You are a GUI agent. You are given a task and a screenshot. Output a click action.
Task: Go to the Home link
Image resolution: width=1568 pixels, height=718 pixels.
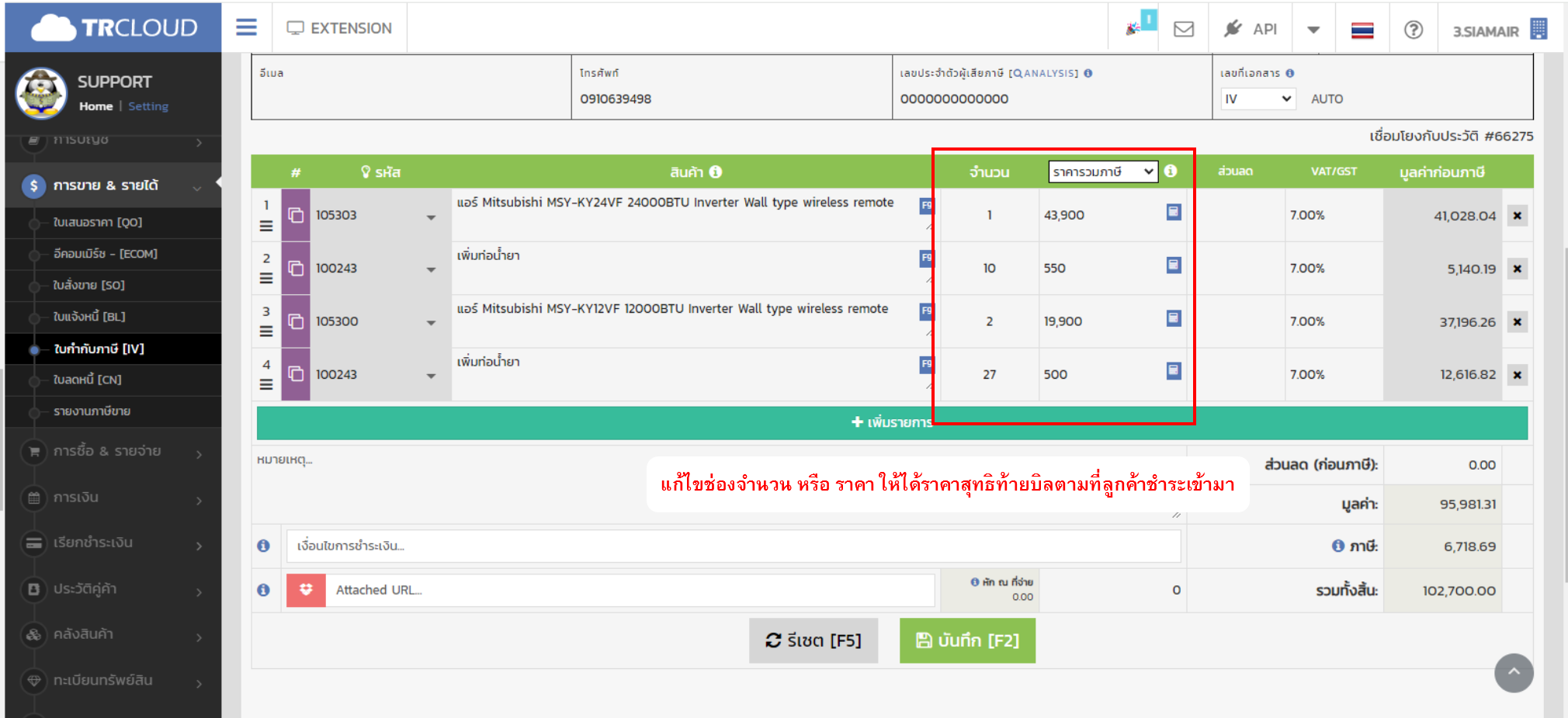[95, 106]
